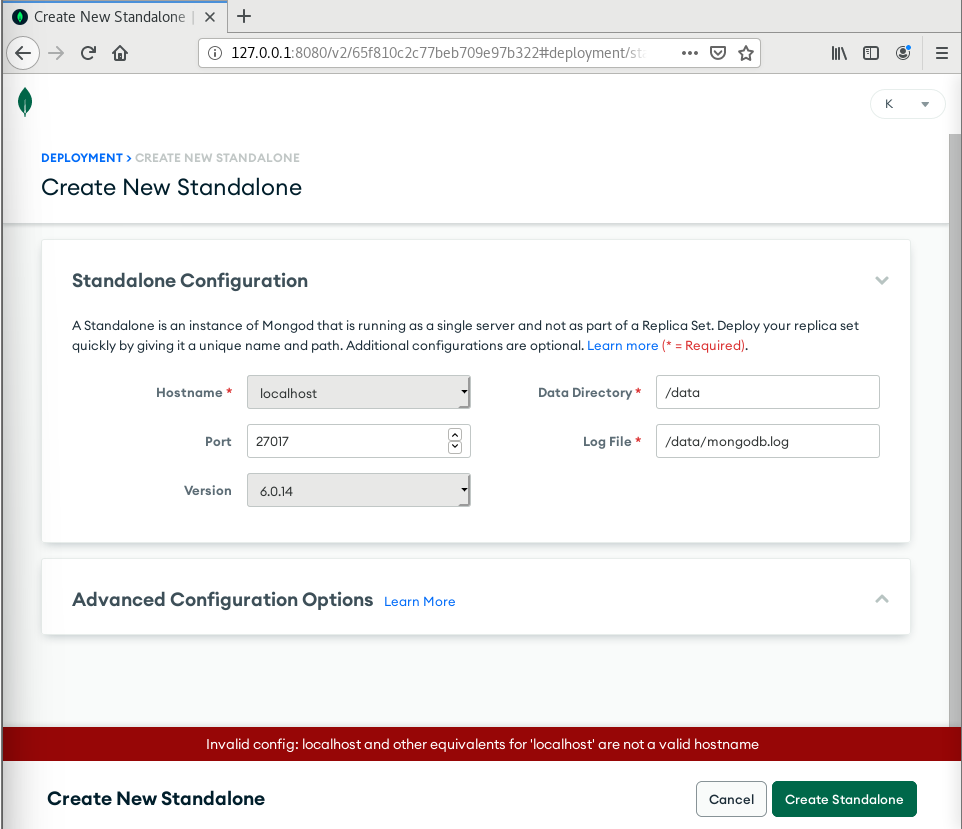
Task: Open the Firefox hamburger menu
Action: tap(941, 53)
